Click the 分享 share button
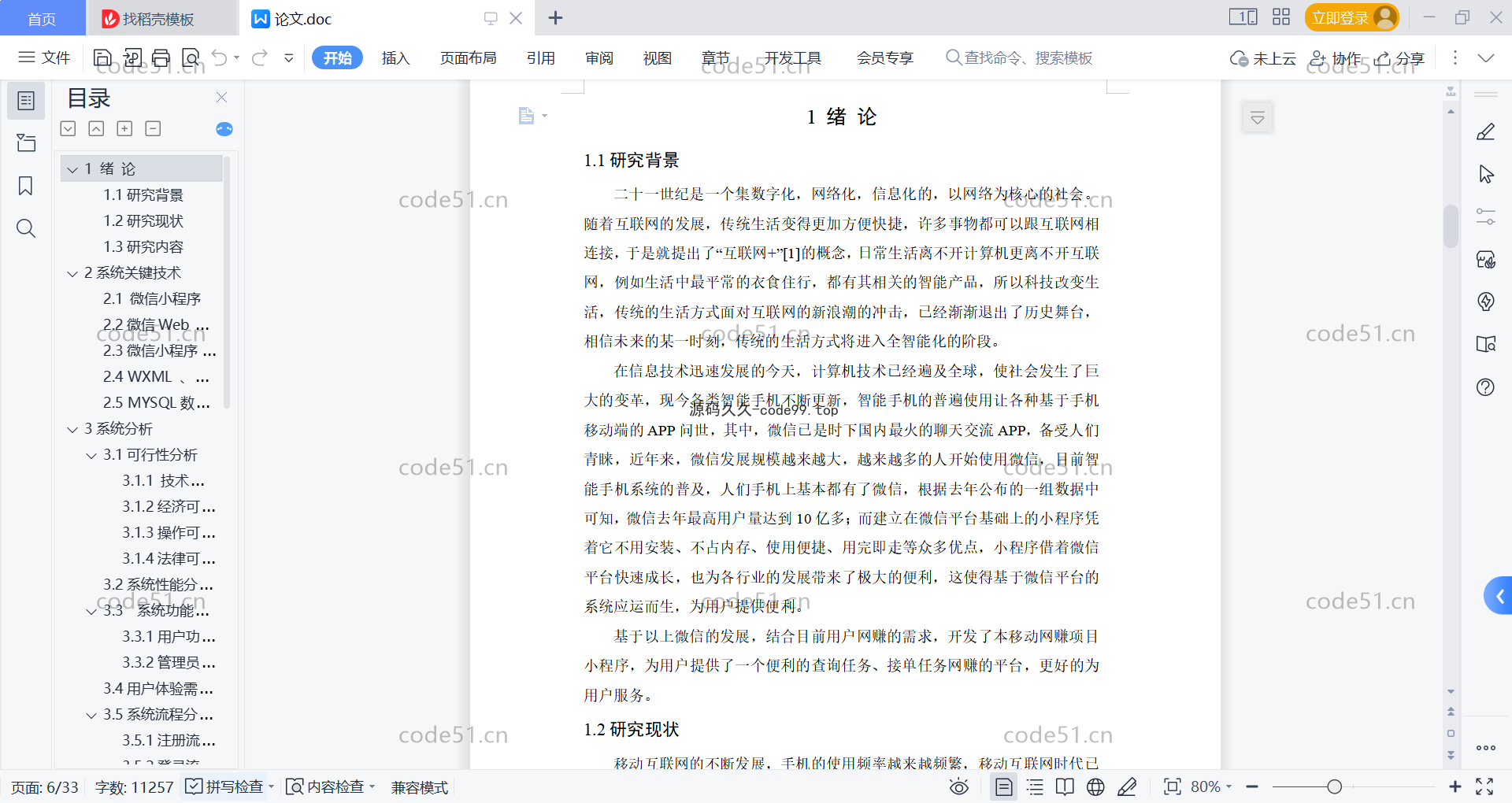 coord(1399,57)
